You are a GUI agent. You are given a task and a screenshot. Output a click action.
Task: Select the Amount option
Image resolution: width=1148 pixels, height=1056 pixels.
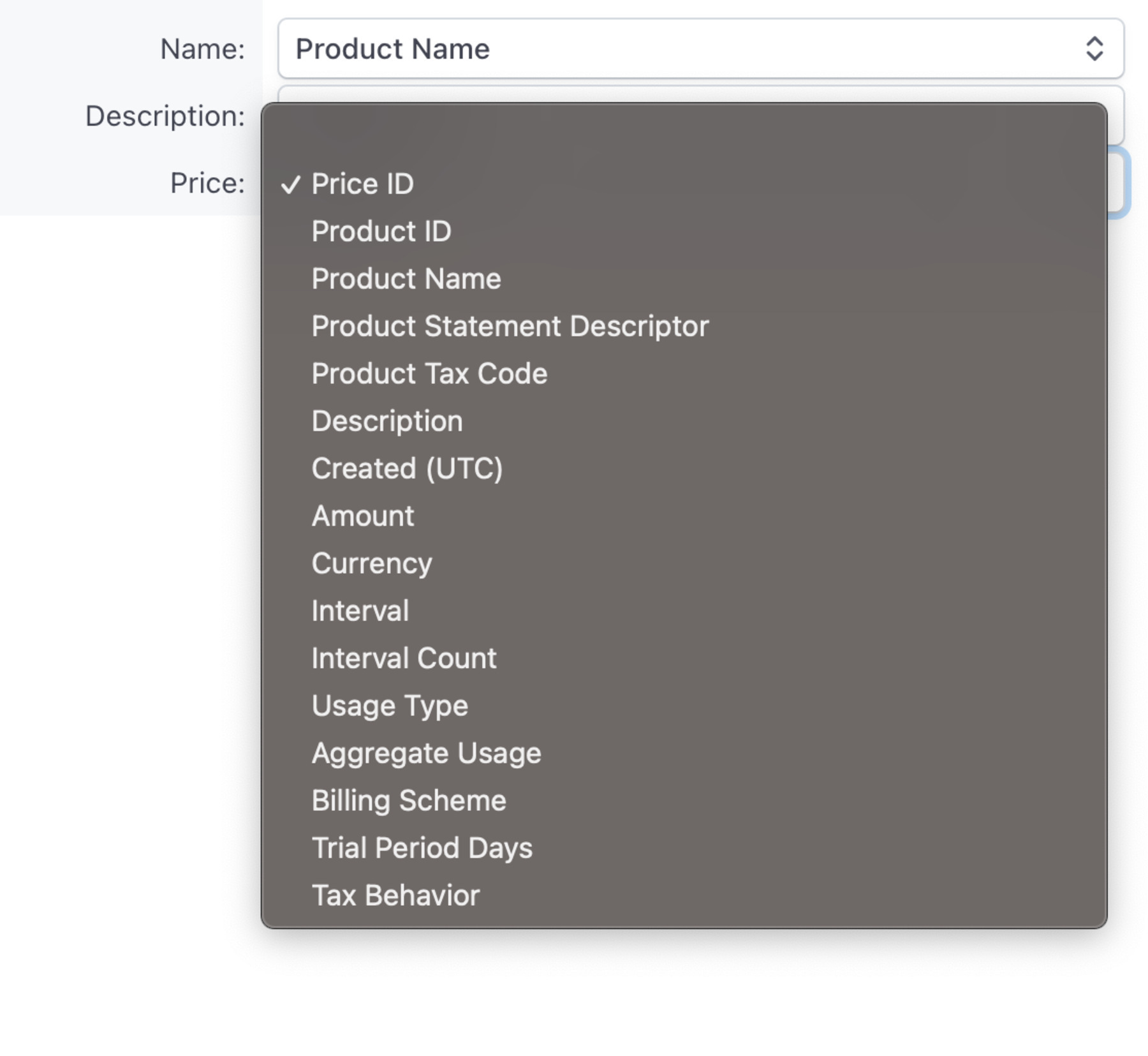(362, 515)
